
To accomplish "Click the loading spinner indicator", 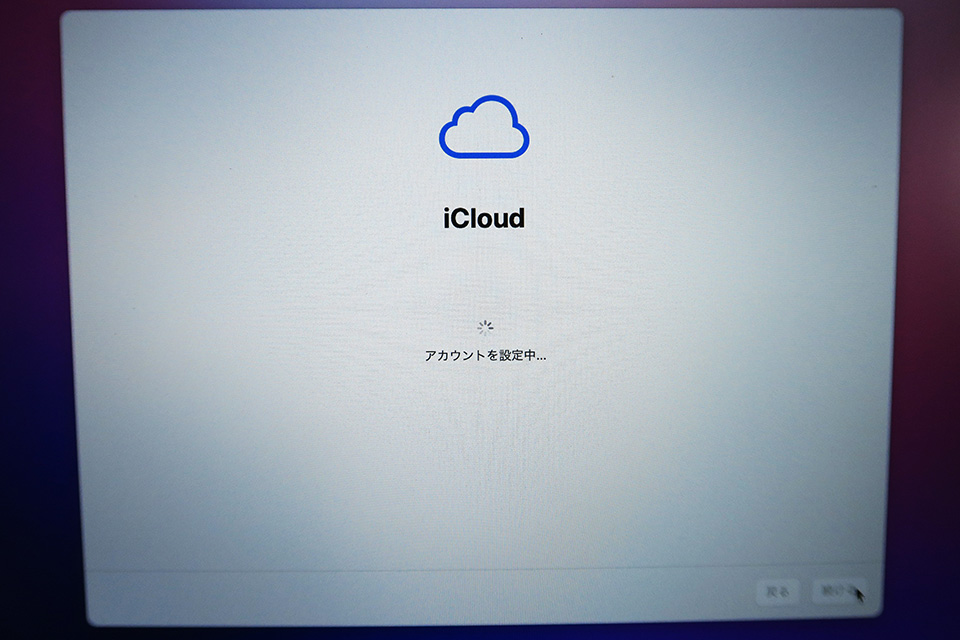I will tap(485, 328).
